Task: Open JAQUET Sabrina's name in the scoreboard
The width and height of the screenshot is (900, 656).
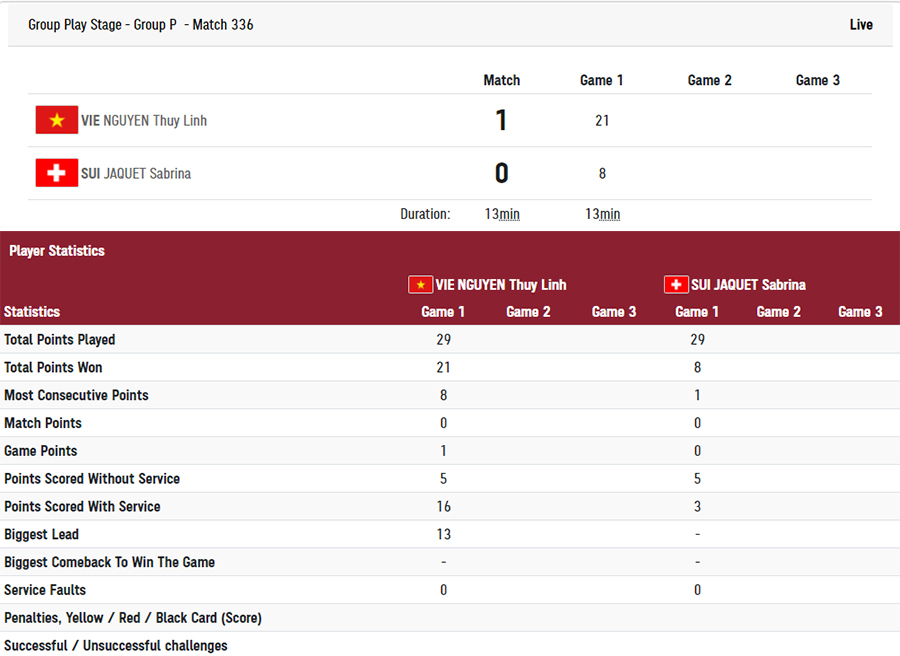Action: tap(136, 173)
